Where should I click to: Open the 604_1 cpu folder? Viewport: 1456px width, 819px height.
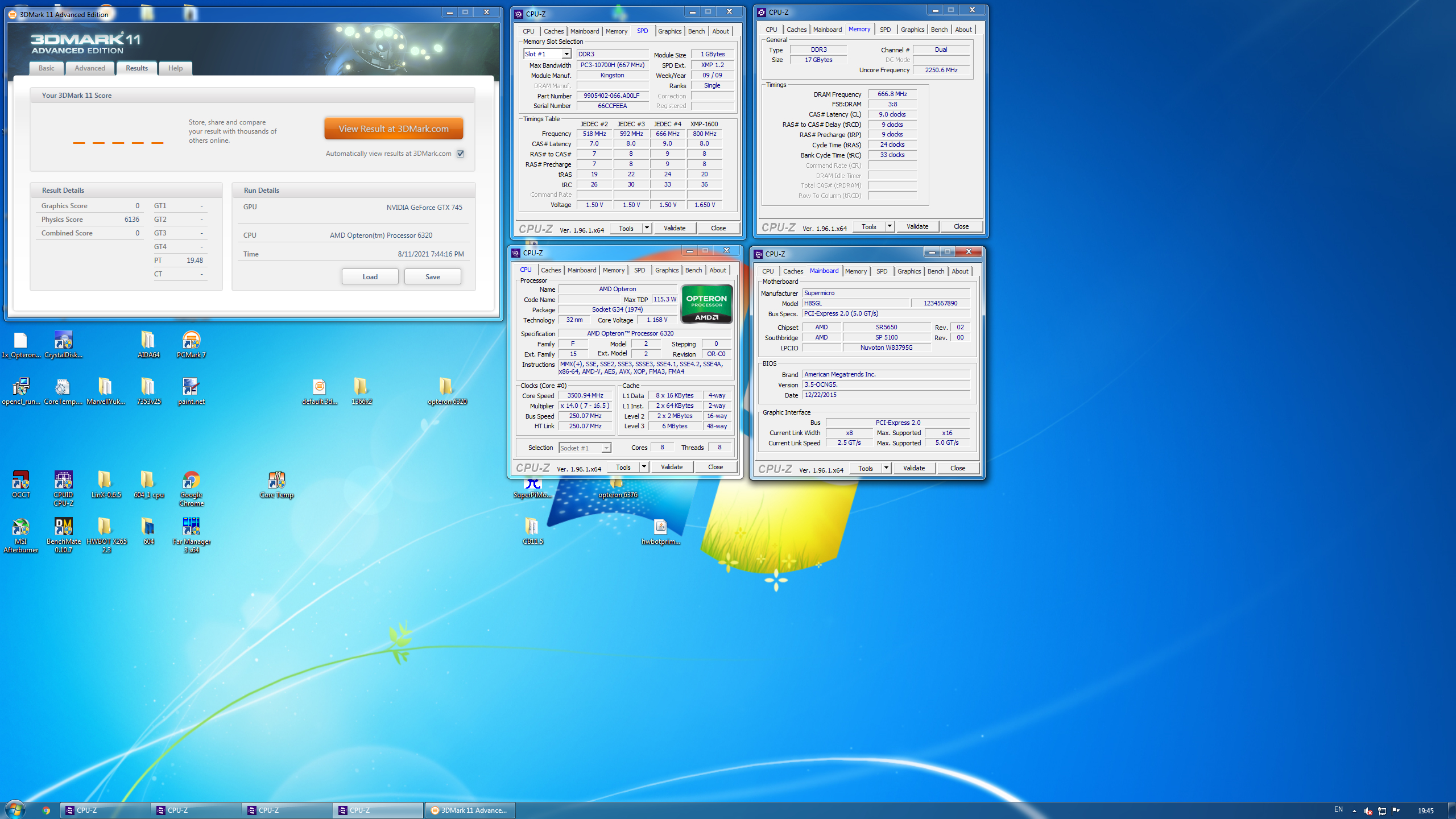click(x=148, y=485)
